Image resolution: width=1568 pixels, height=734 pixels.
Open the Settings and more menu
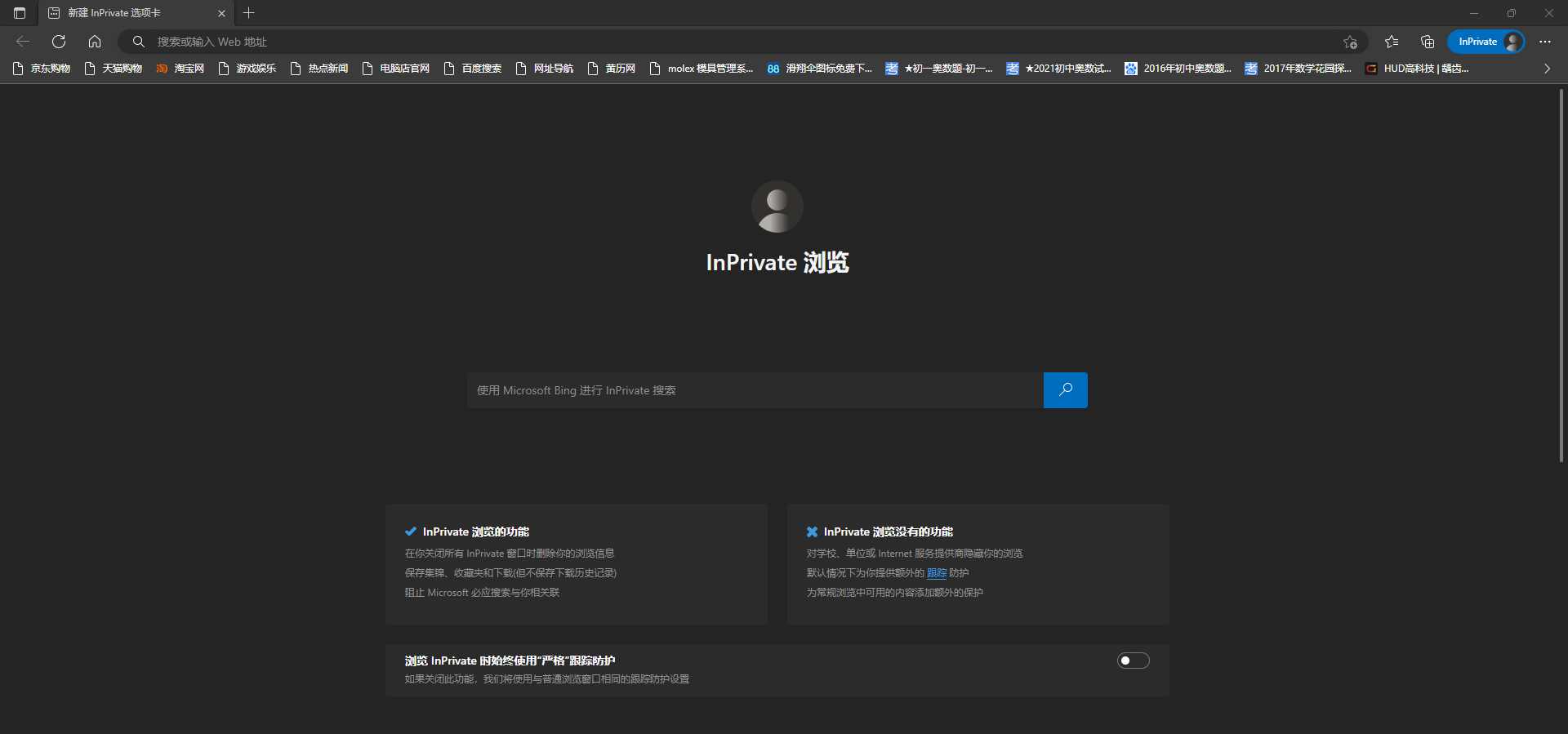point(1545,42)
